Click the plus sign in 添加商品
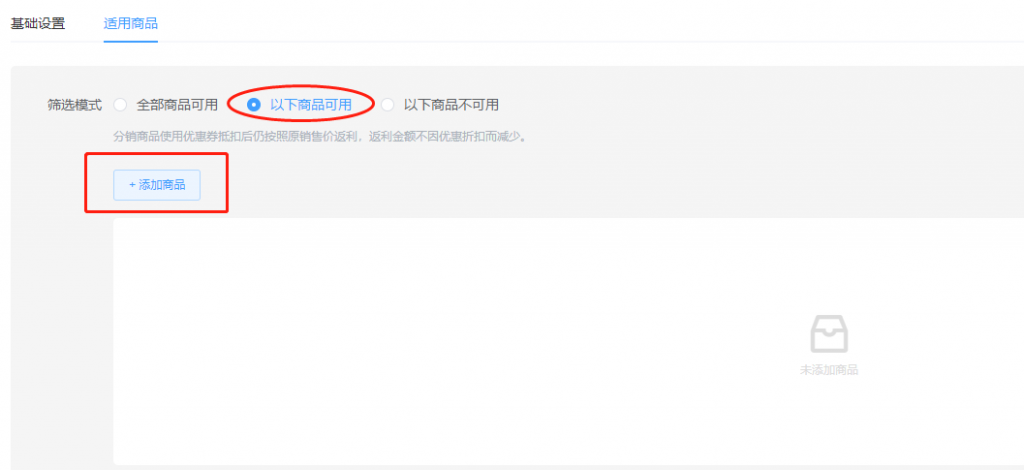 click(132, 185)
